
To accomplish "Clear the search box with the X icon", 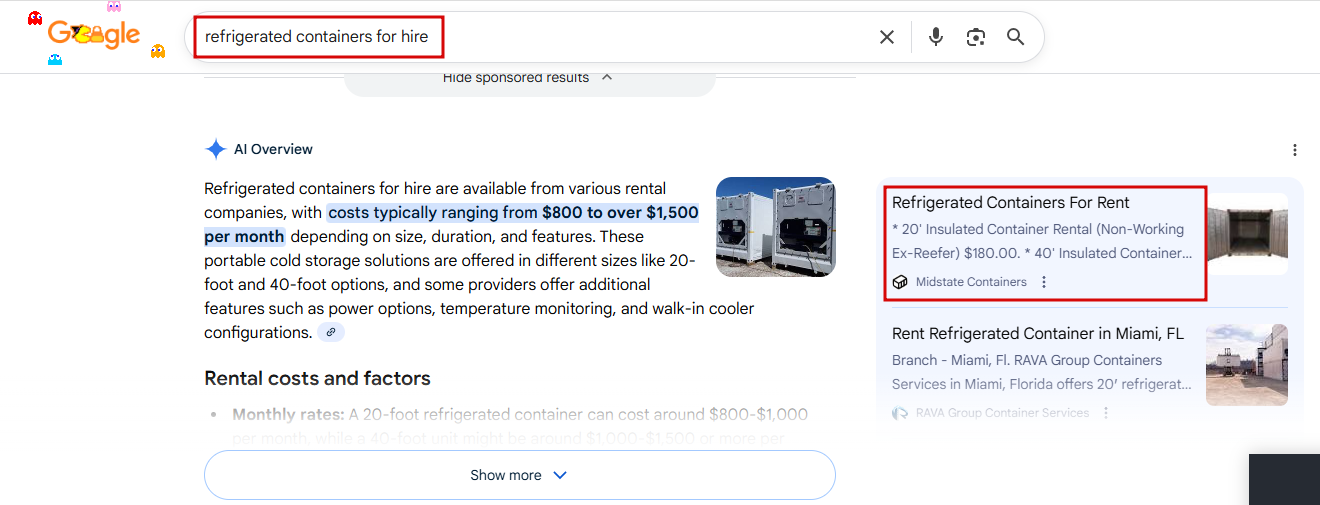I will [887, 37].
